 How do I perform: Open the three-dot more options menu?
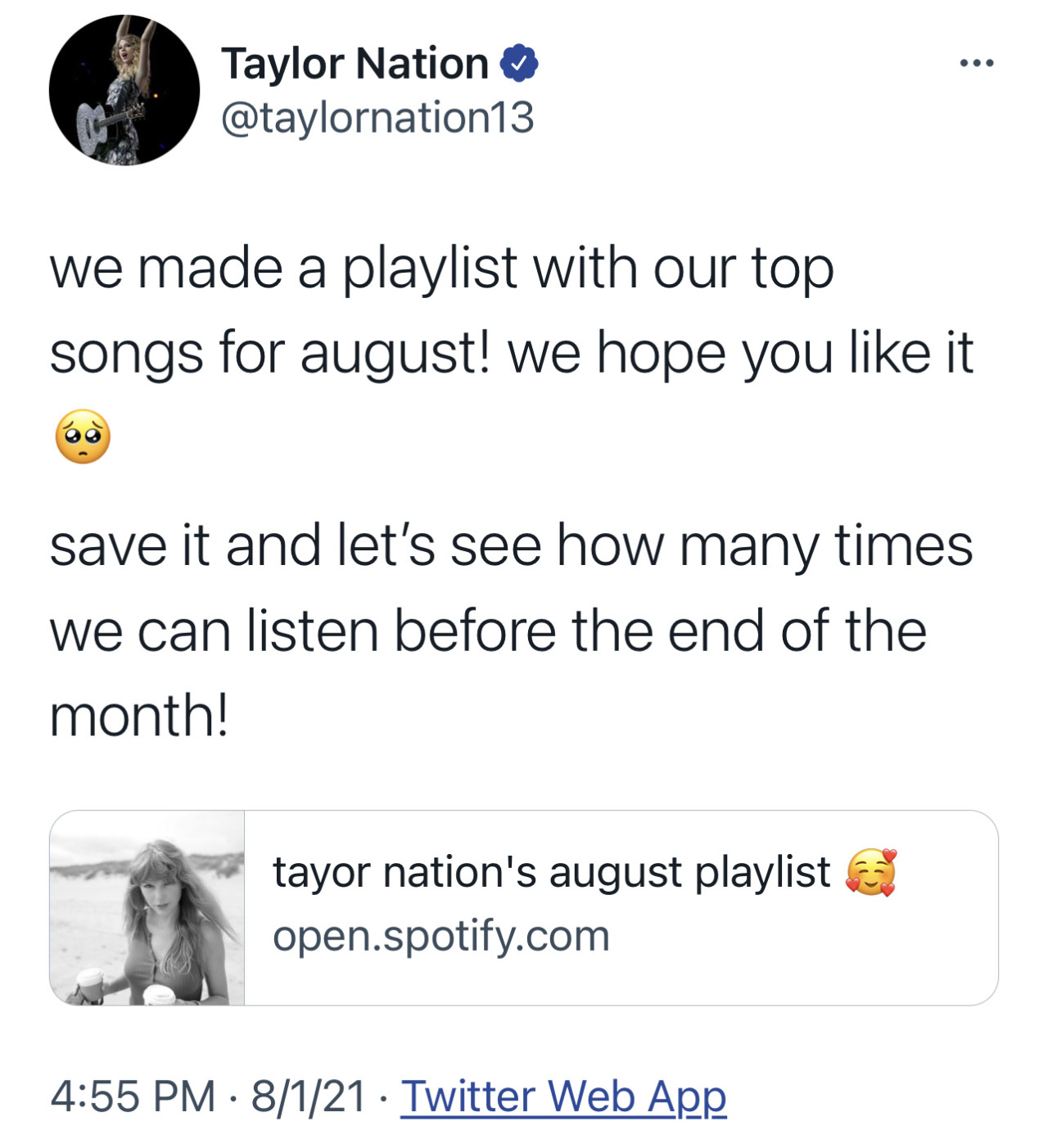[x=978, y=63]
